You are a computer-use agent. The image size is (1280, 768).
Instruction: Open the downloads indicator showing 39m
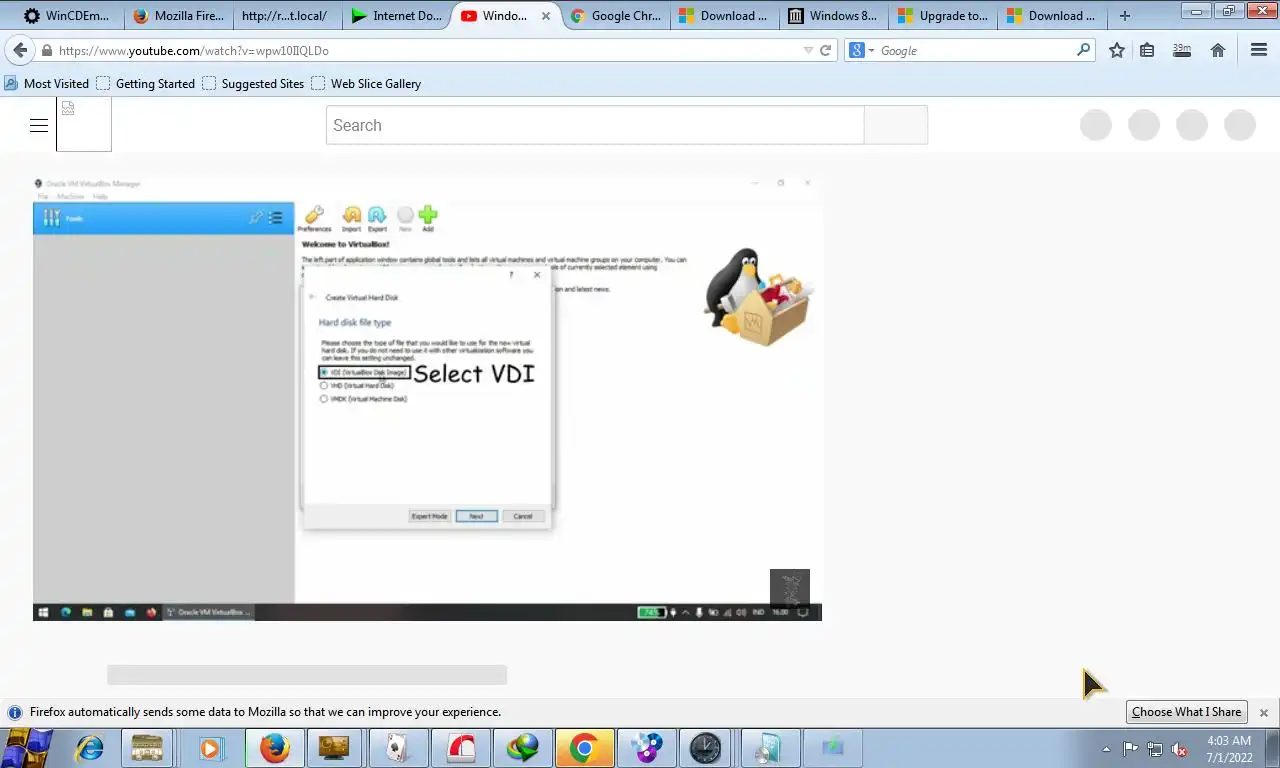coord(1181,50)
